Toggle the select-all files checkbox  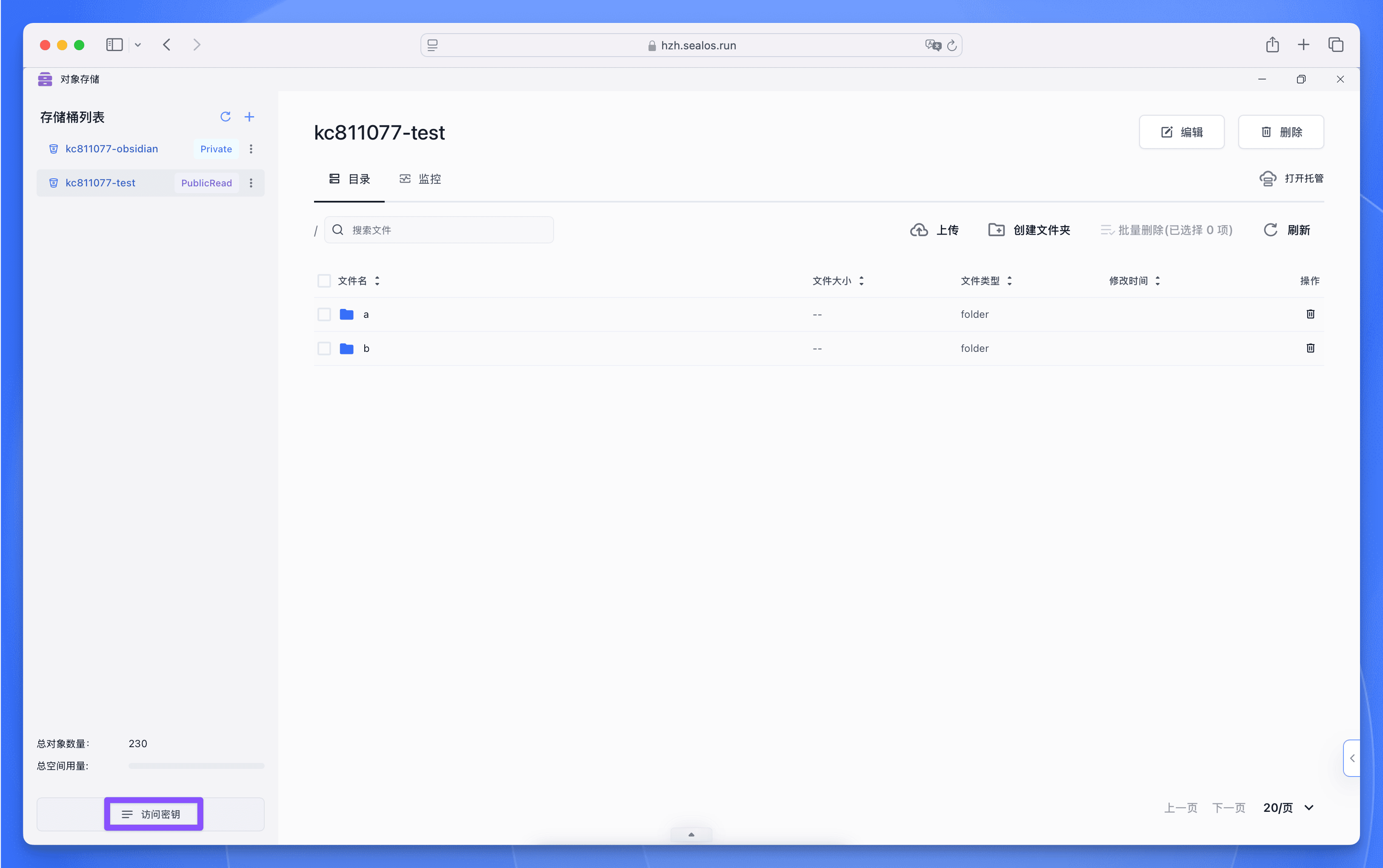(324, 281)
